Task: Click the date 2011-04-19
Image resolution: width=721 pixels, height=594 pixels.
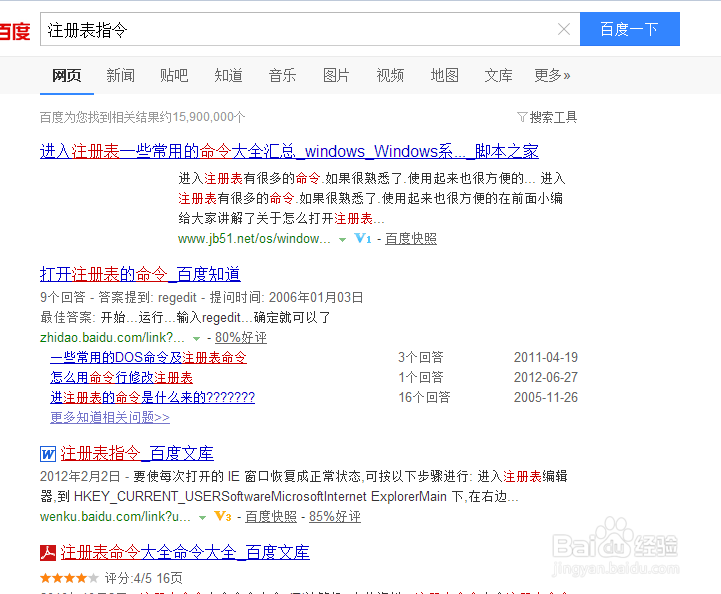Action: click(546, 357)
